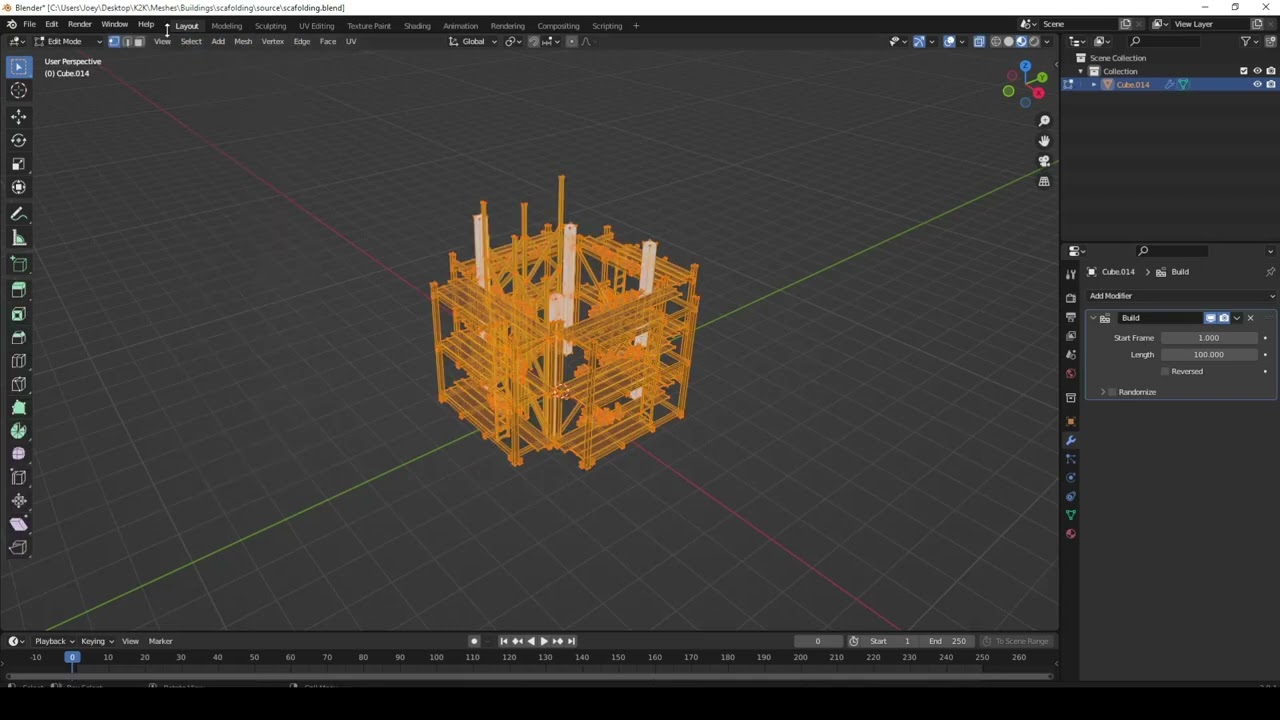
Task: Hide Collection with its eye icon
Action: click(1257, 71)
